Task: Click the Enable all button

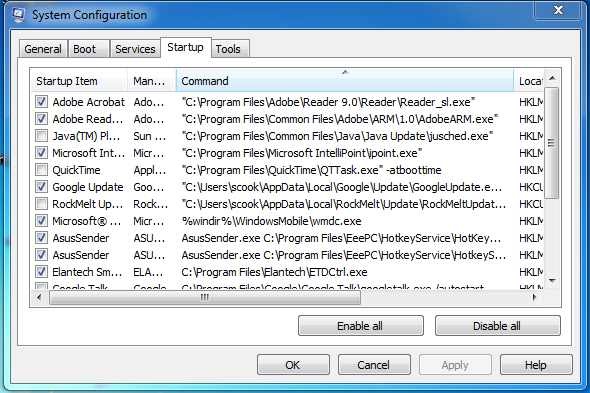Action: 360,326
